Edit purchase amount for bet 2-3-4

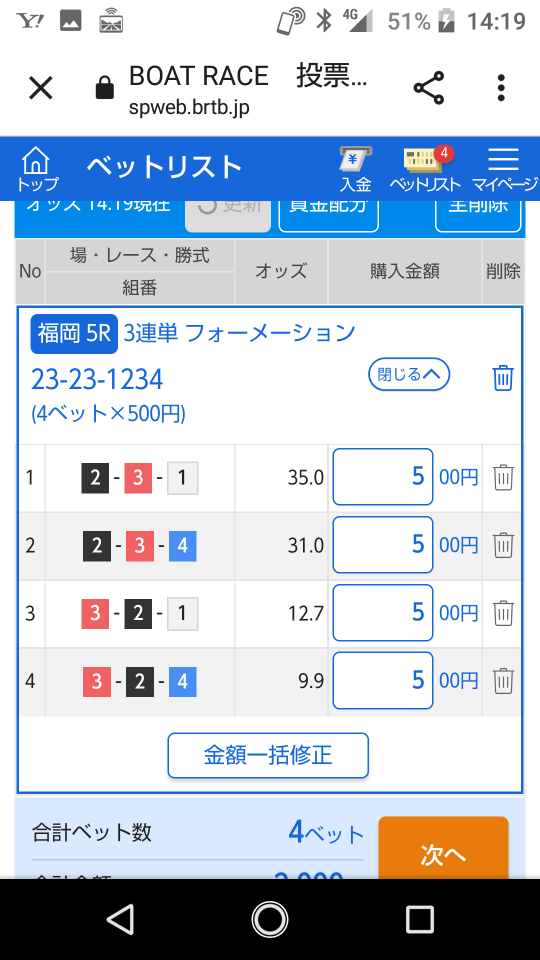coord(383,545)
